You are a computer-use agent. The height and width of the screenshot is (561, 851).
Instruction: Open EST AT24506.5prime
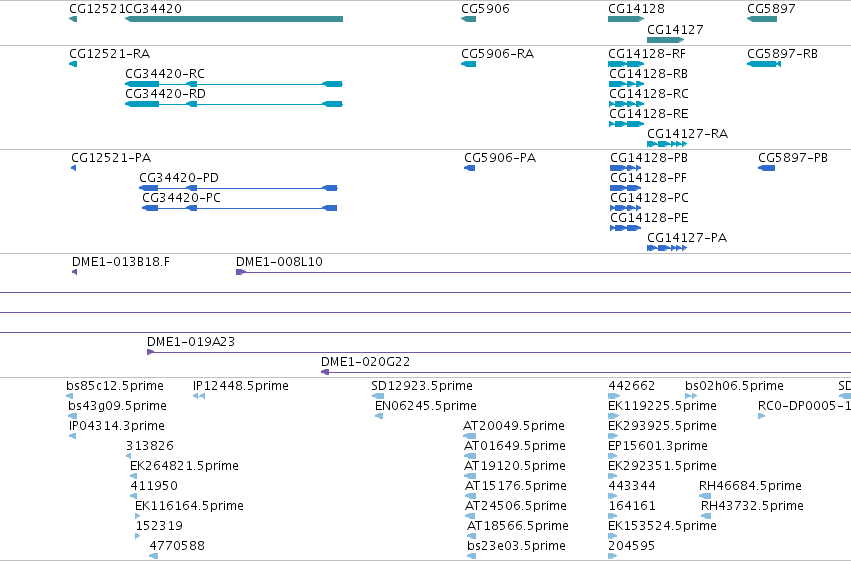(x=516, y=506)
